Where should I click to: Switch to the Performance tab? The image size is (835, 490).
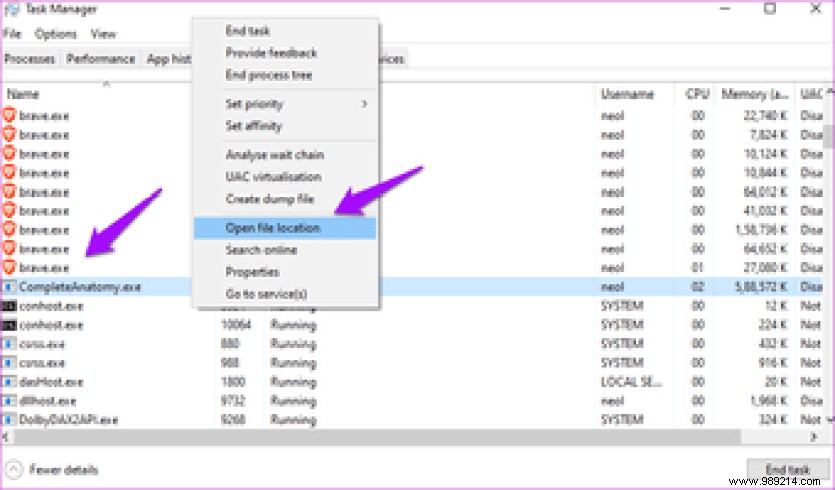tap(101, 59)
